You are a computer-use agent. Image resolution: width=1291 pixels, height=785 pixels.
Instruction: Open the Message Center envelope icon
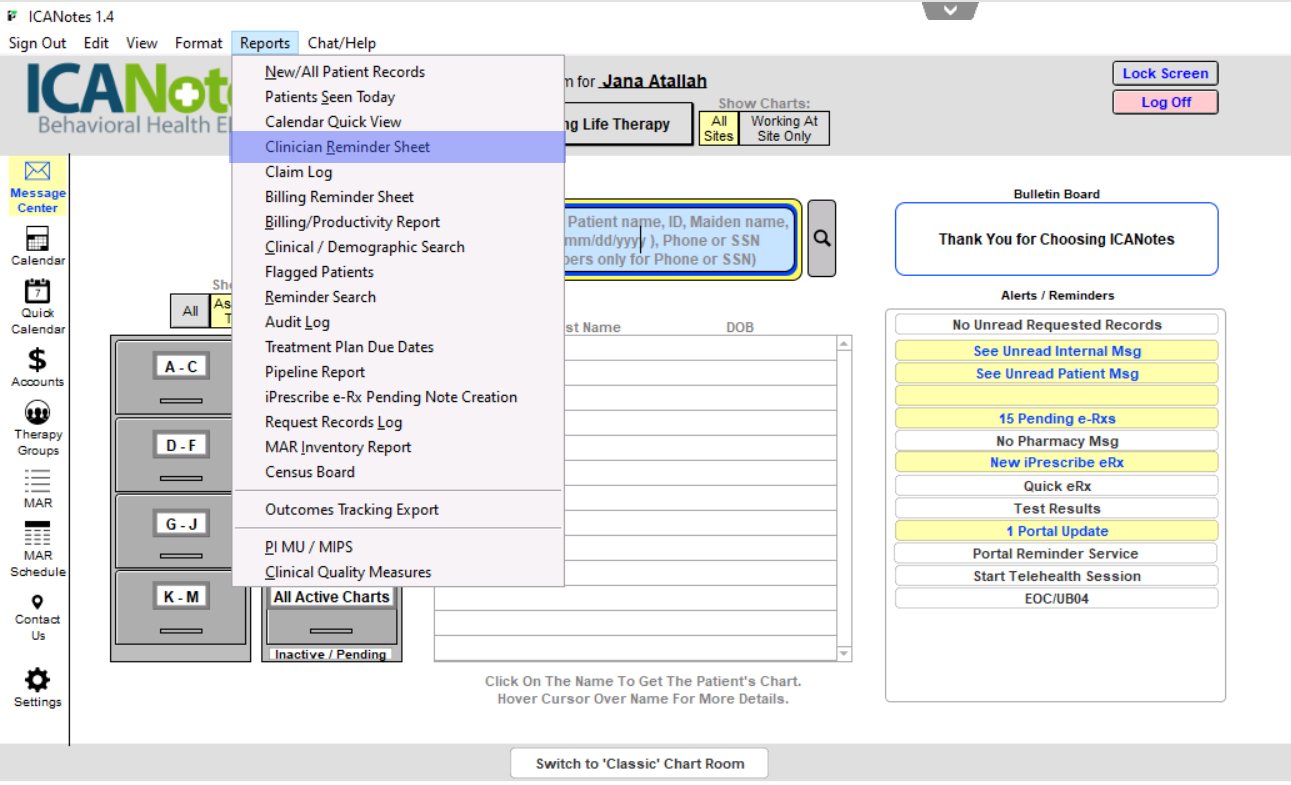tap(37, 172)
